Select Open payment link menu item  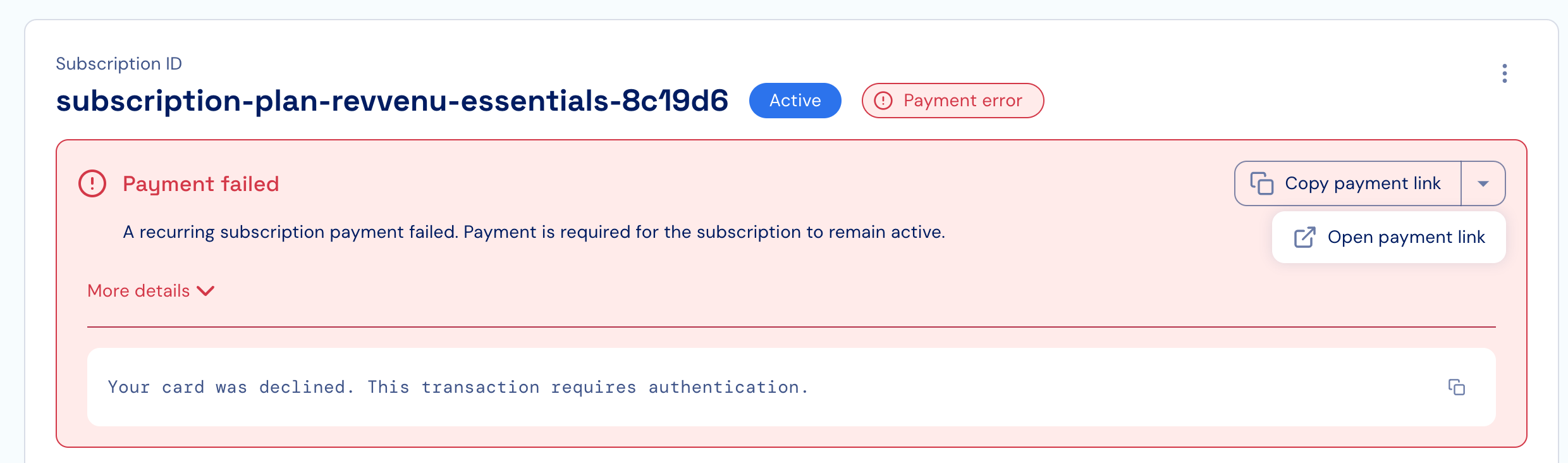[x=1388, y=237]
